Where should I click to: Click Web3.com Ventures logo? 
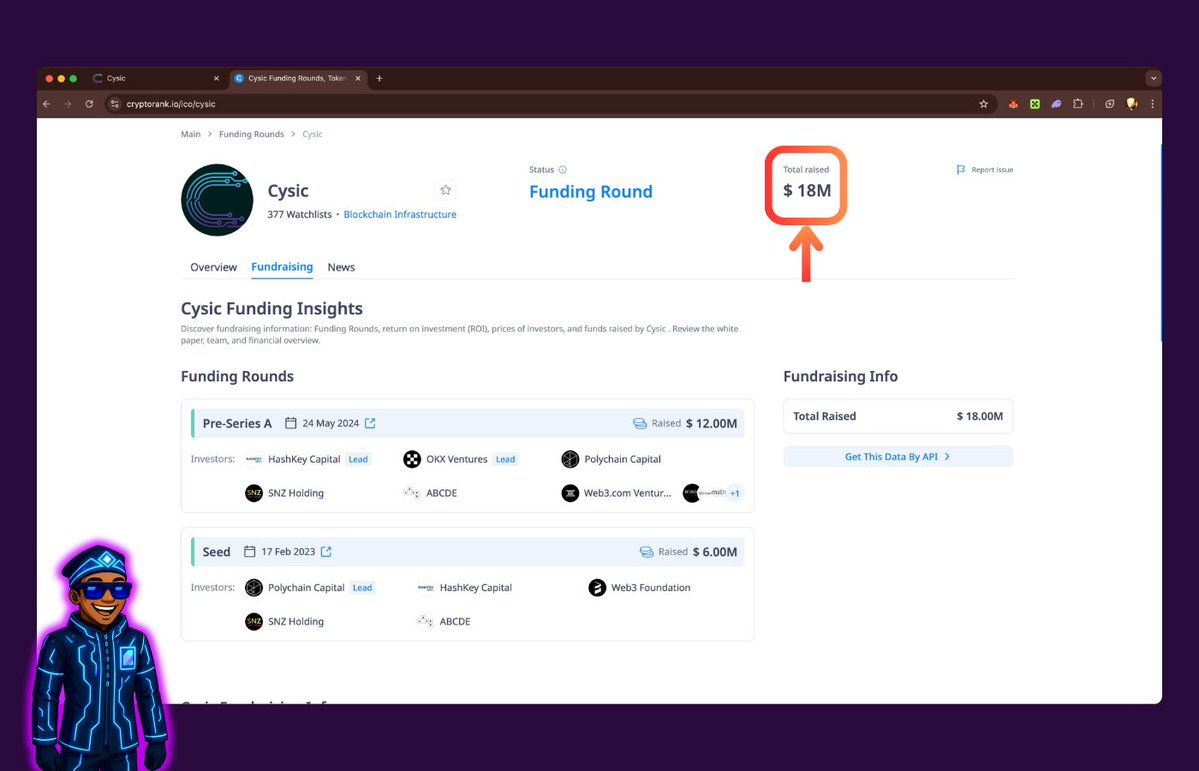point(570,493)
